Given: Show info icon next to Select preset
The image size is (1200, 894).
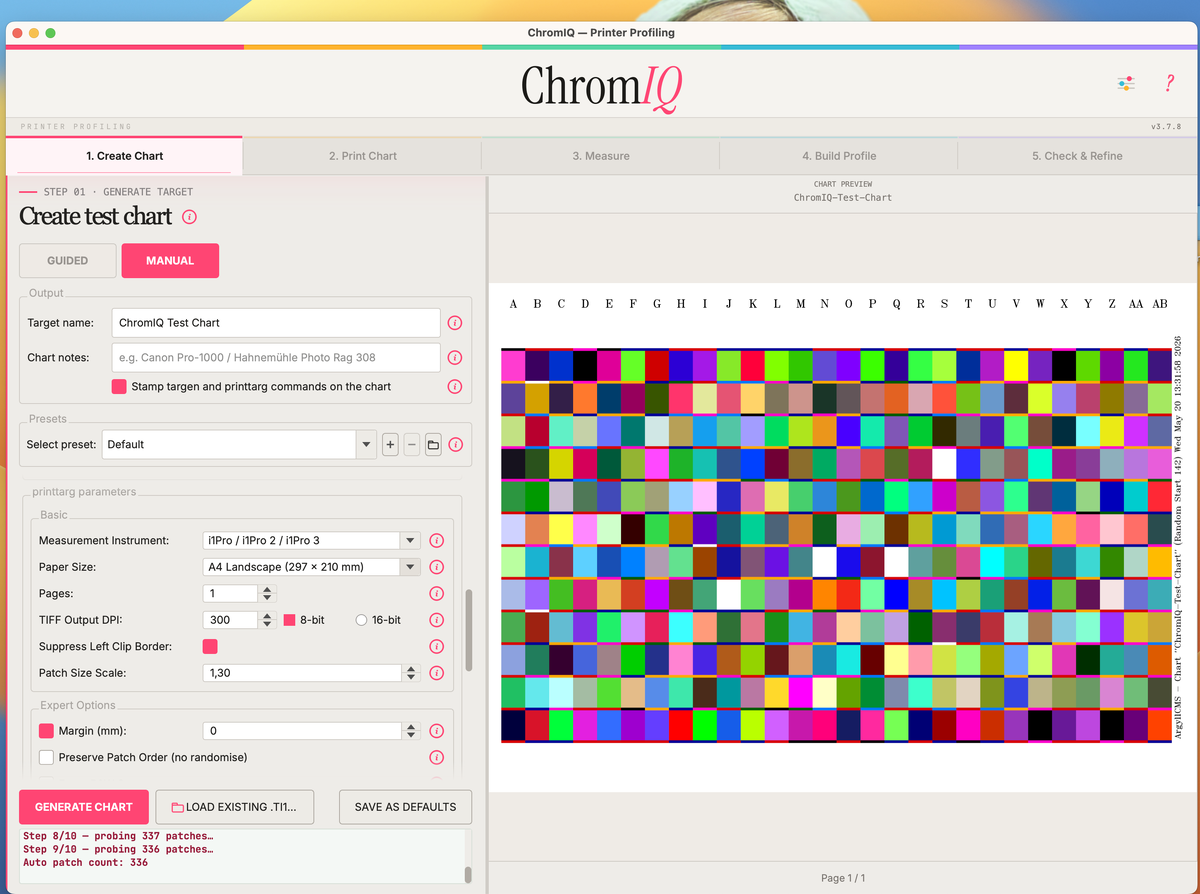Looking at the screenshot, I should (455, 444).
